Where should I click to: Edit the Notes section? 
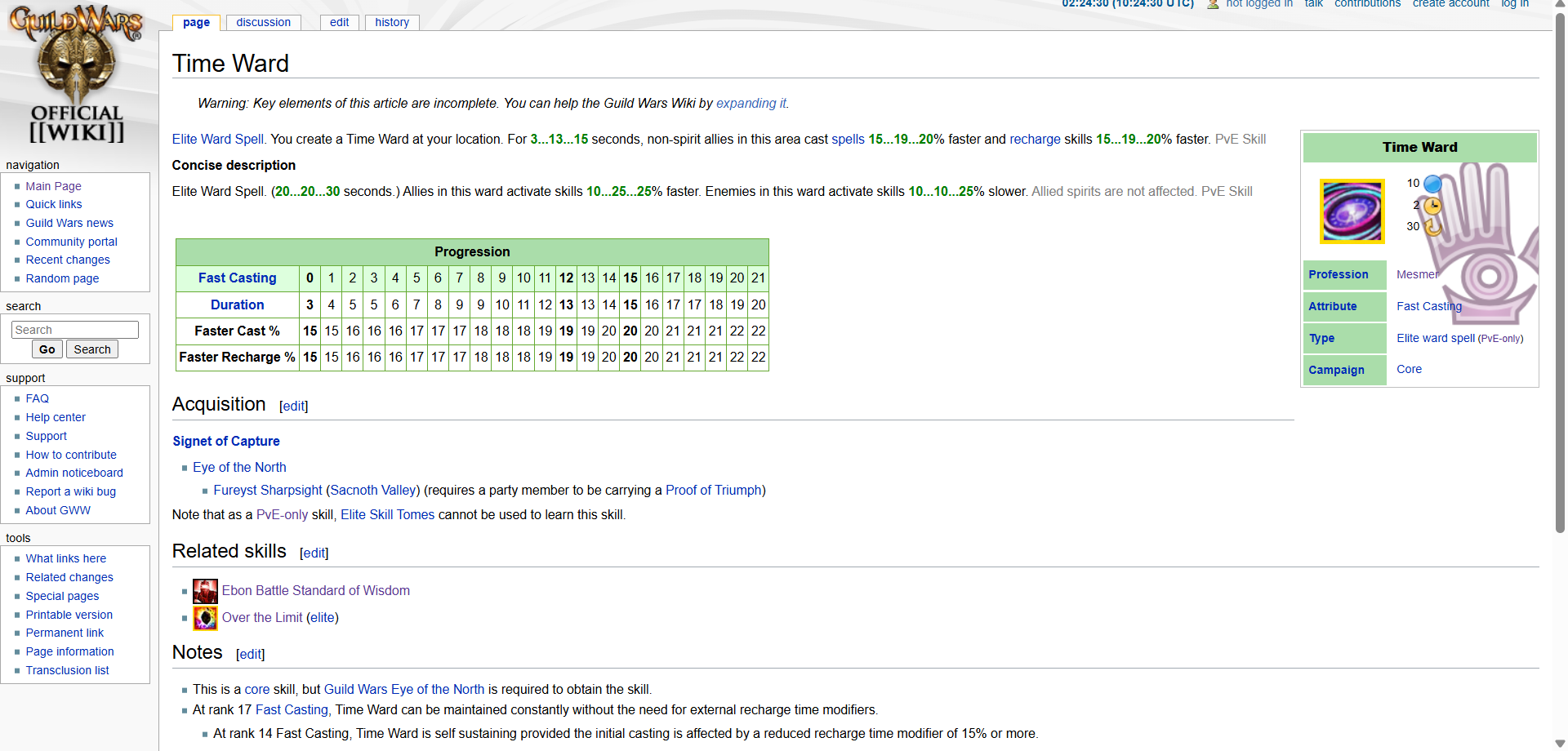[x=250, y=654]
